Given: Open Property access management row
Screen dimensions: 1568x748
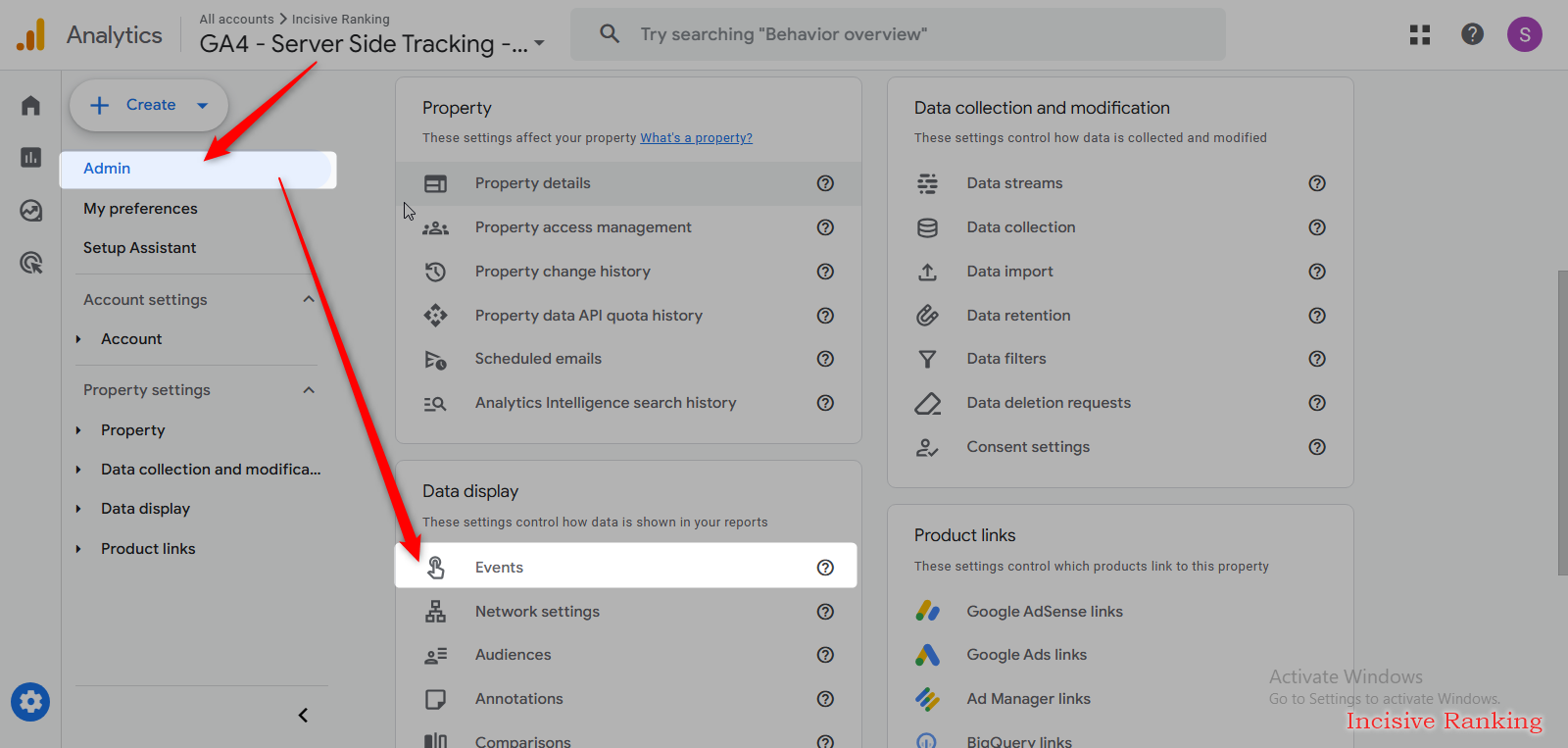Looking at the screenshot, I should 628,227.
